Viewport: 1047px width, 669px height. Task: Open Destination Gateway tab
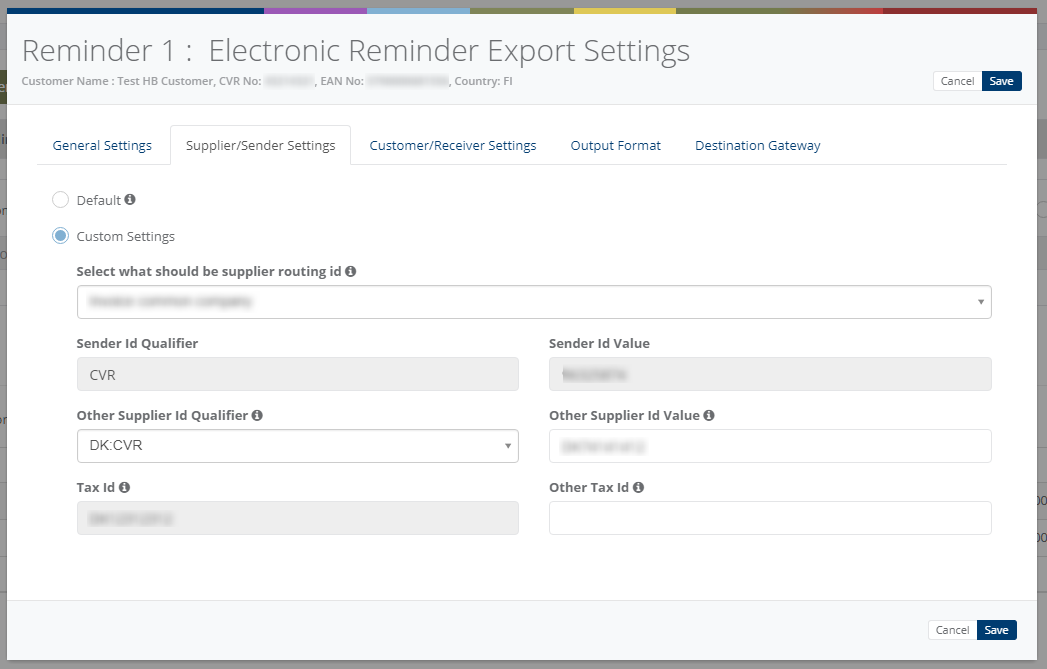click(x=758, y=146)
